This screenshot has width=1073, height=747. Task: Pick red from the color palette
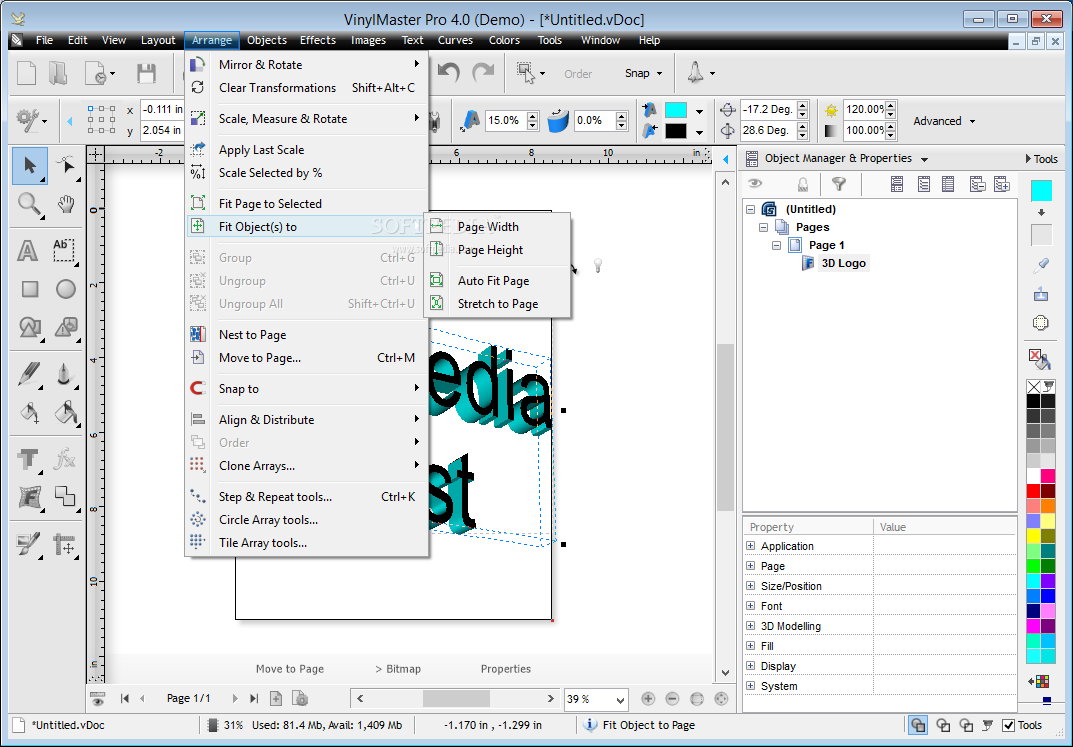click(x=1033, y=490)
